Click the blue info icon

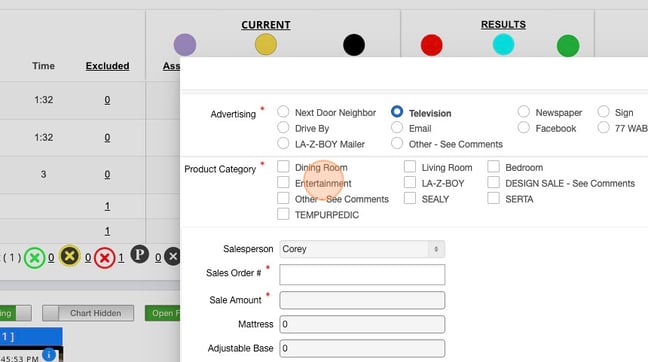[x=49, y=355]
